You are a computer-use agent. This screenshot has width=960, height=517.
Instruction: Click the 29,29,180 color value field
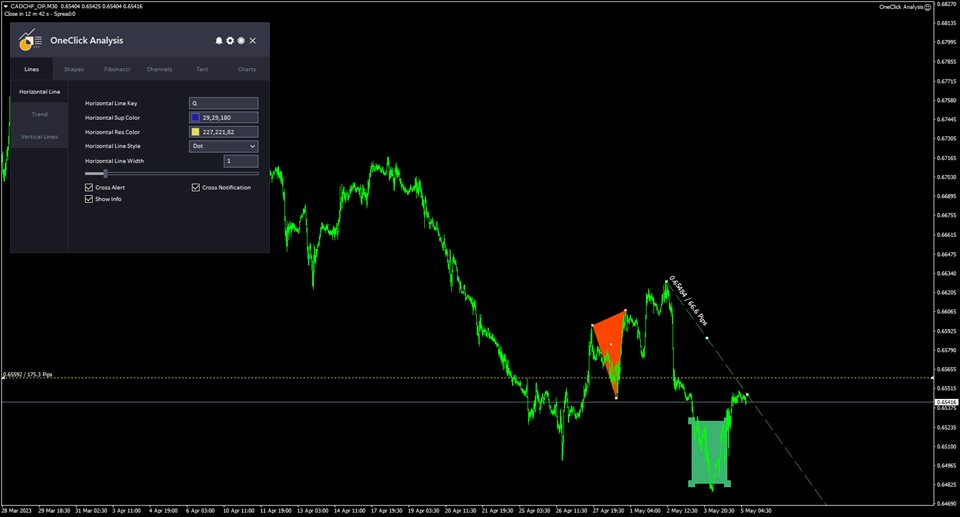click(x=223, y=117)
